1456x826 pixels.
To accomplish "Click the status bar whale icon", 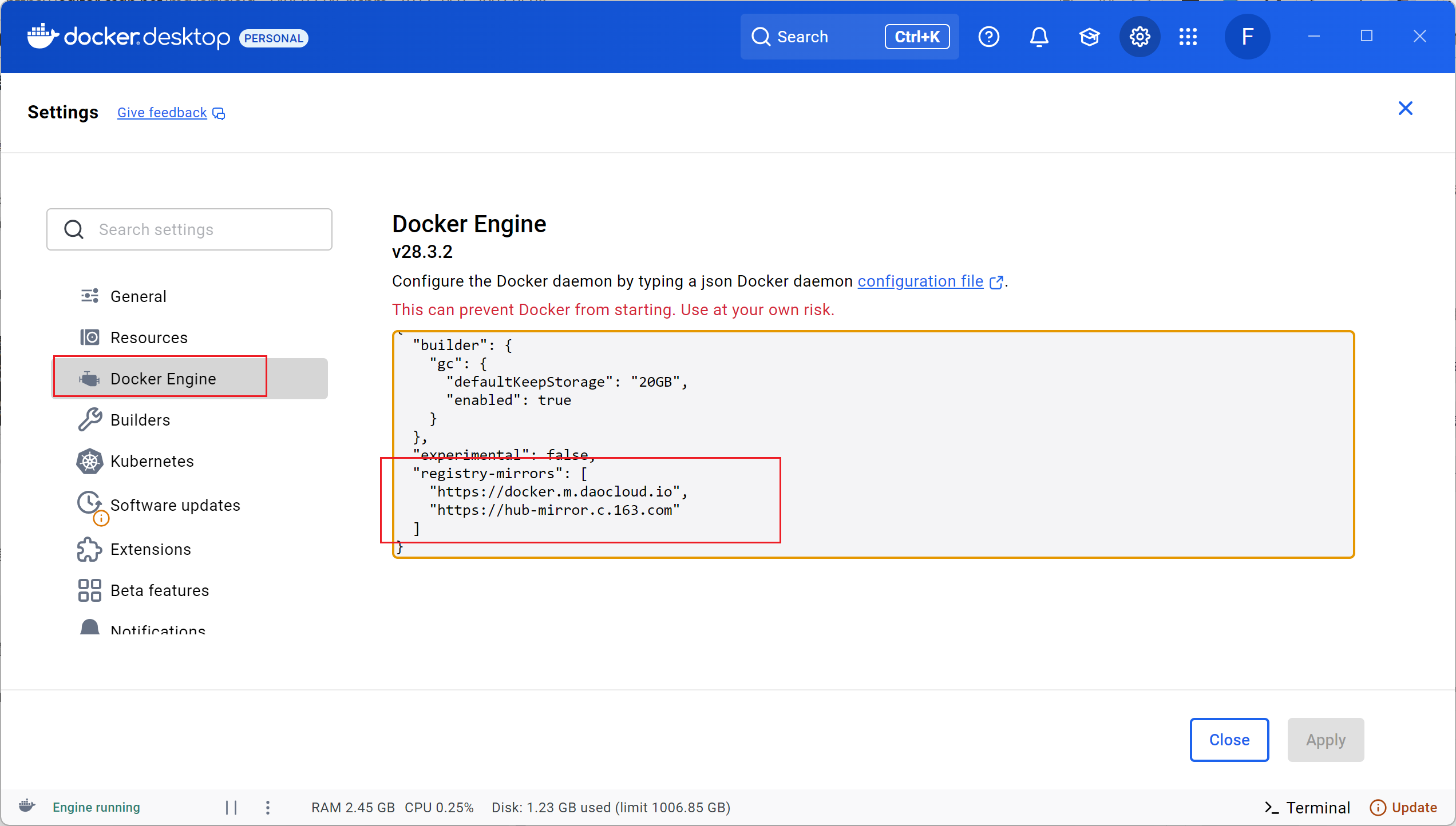I will click(27, 806).
